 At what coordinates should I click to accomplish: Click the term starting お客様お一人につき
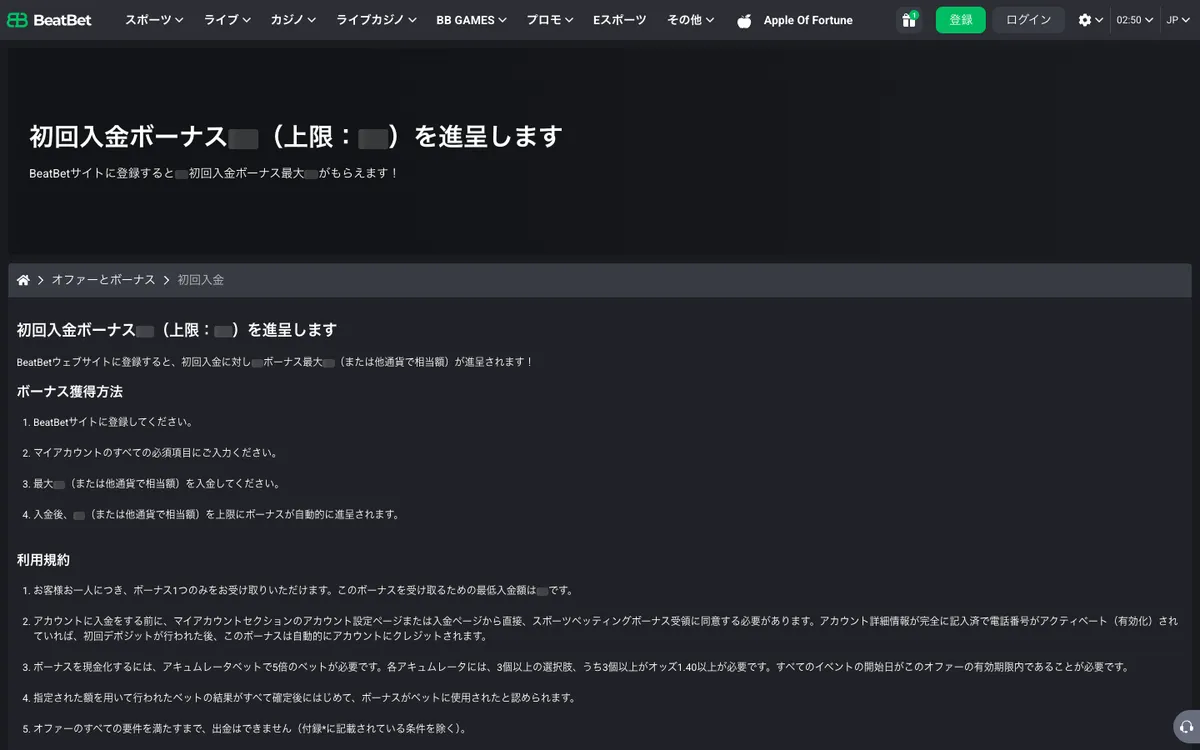[x=303, y=591]
